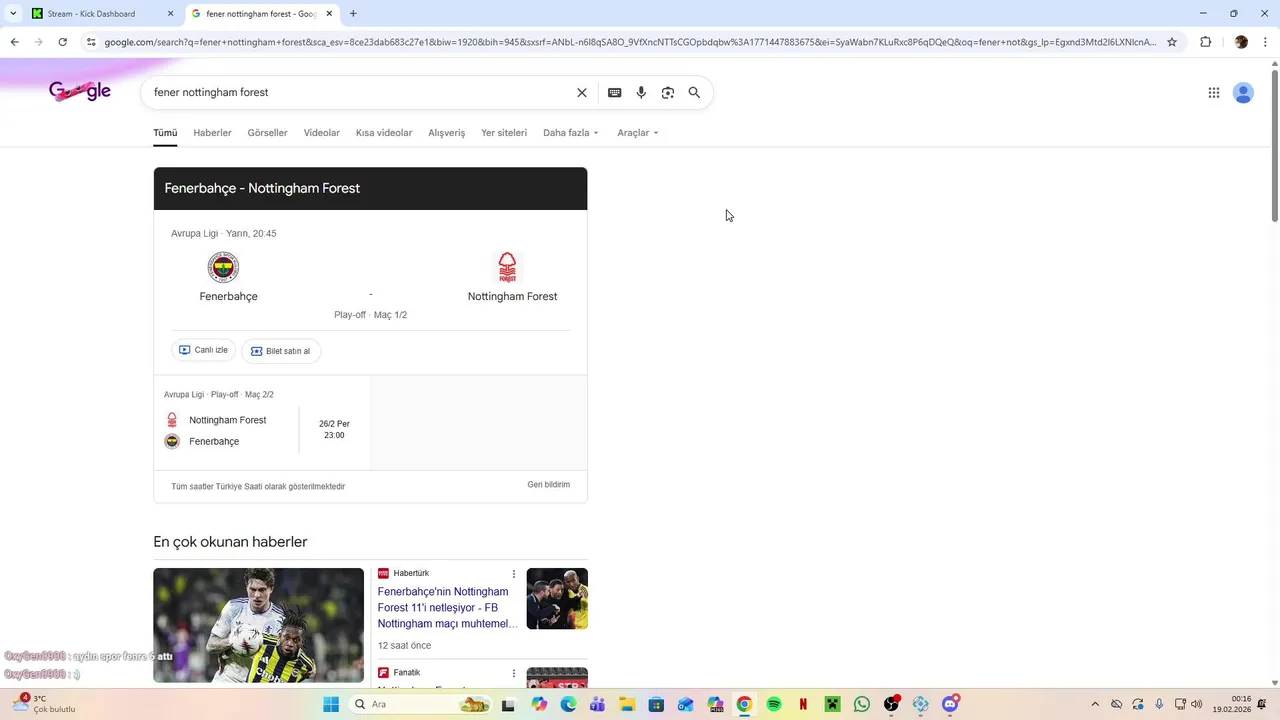Screen dimensions: 1280x720
Task: Open the Maç 2/2 Nottingham Forest fixture
Action: [262, 422]
